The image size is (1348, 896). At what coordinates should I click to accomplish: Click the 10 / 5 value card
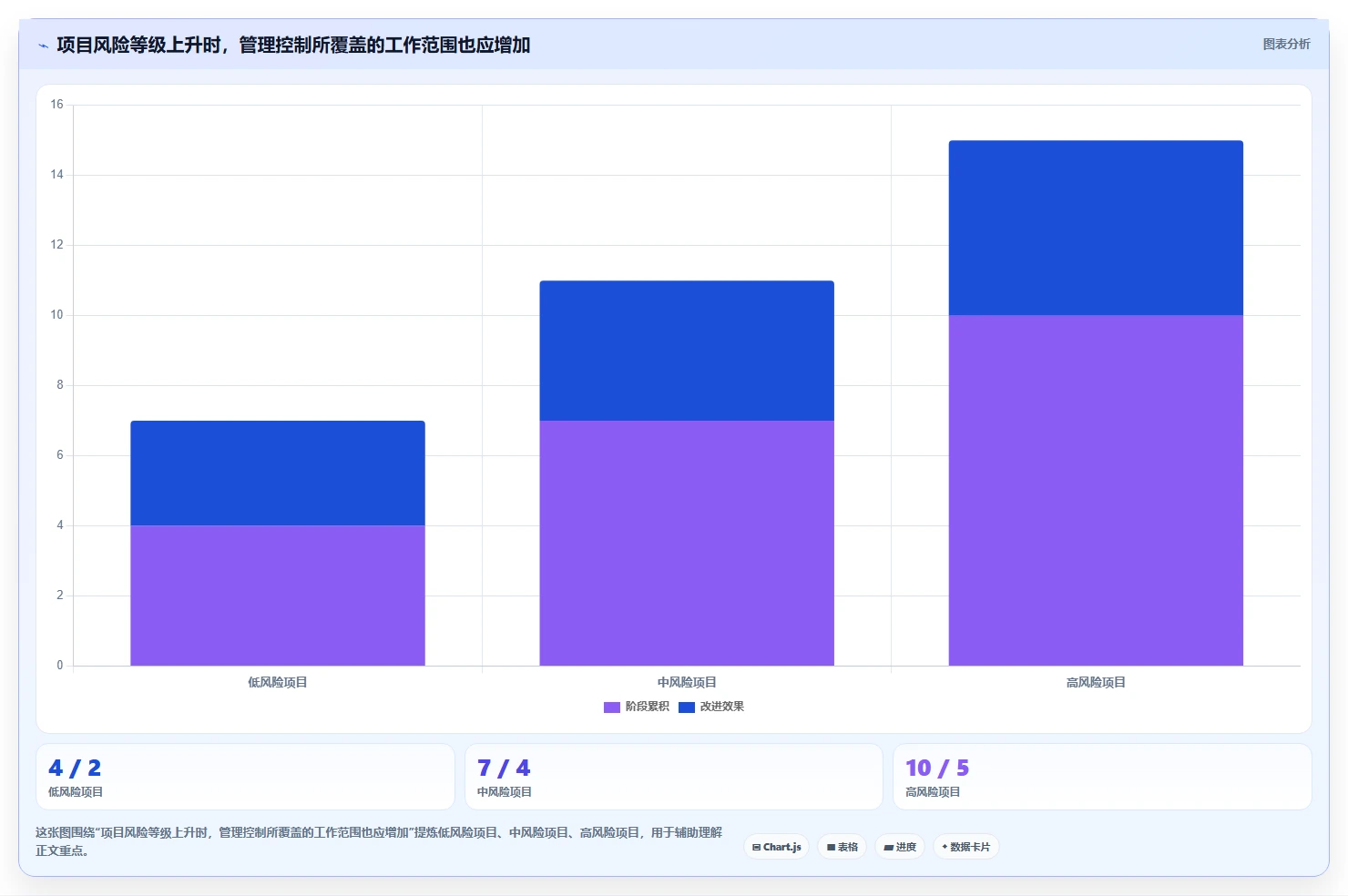coord(1102,777)
